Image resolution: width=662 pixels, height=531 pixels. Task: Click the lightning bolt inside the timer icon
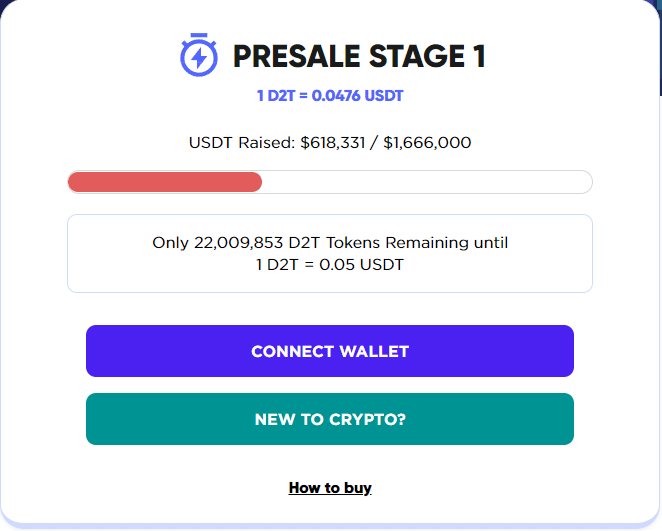pyautogui.click(x=199, y=57)
